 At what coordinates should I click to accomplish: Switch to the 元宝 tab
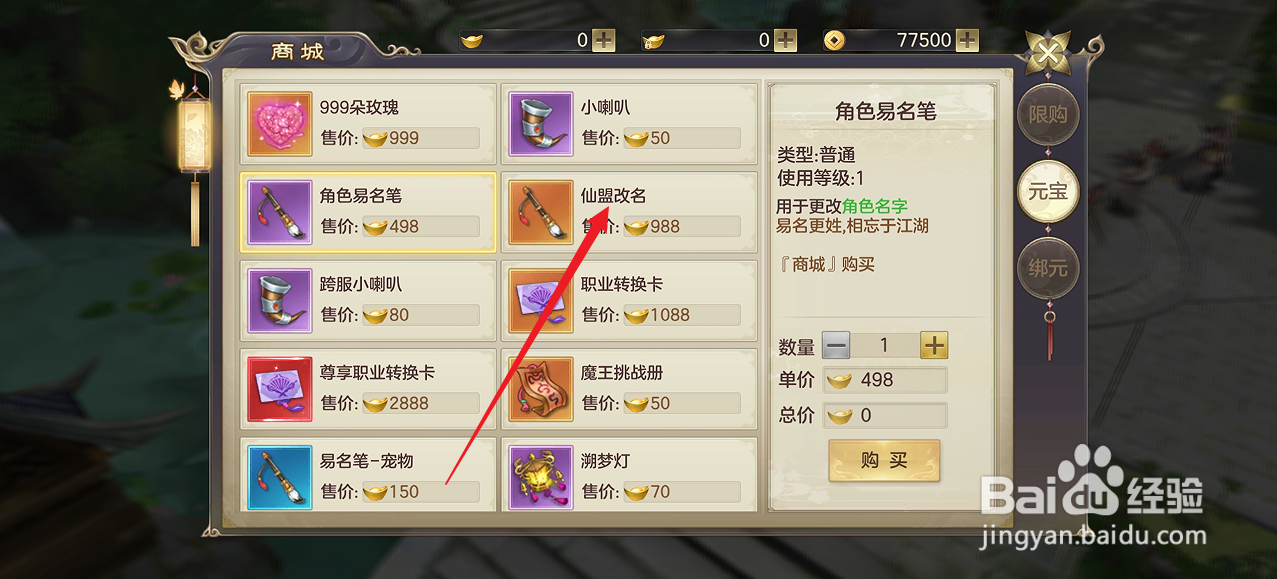tap(1048, 191)
